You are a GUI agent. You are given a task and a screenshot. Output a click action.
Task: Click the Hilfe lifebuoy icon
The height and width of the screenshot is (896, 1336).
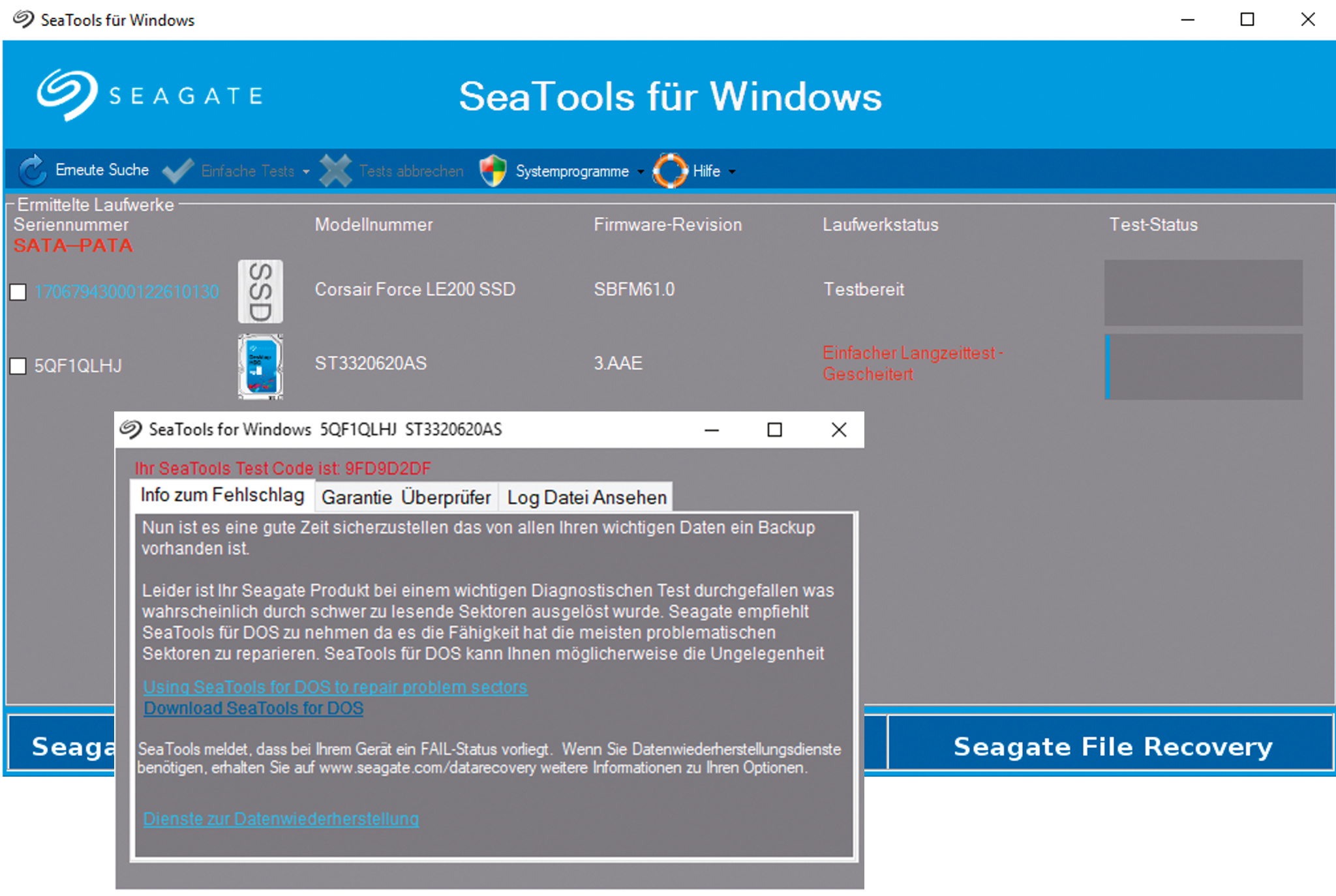(670, 171)
